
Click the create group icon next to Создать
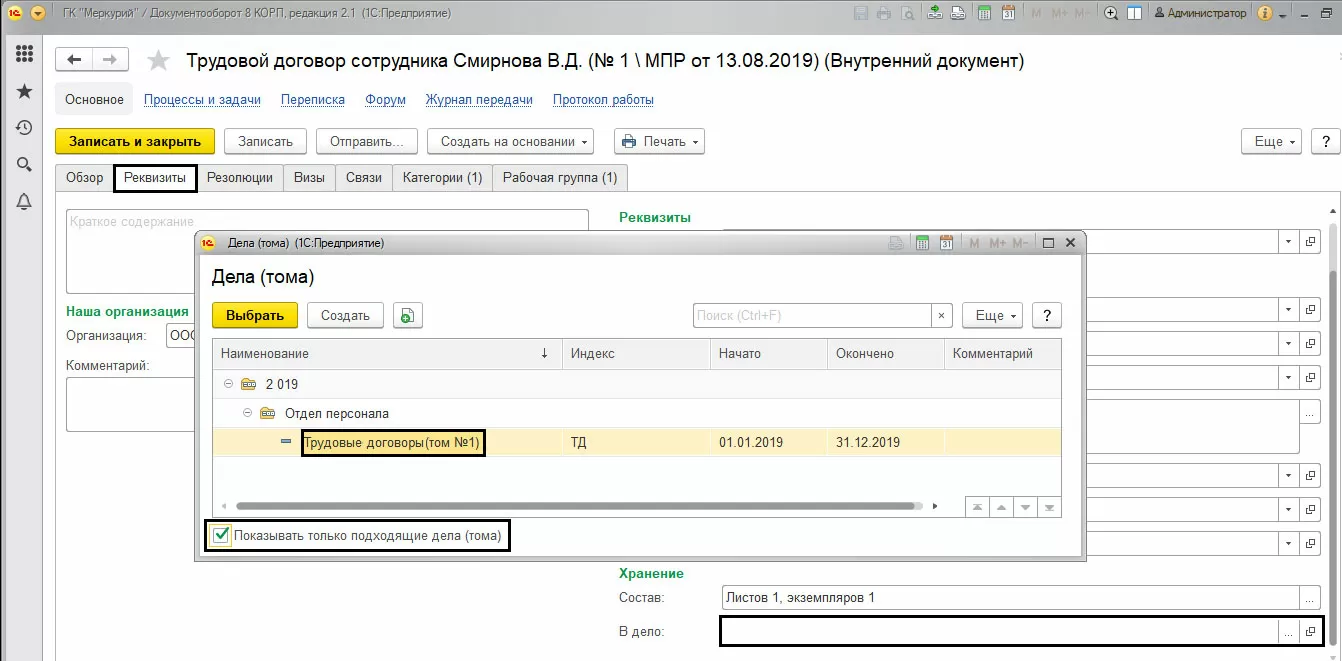point(407,315)
